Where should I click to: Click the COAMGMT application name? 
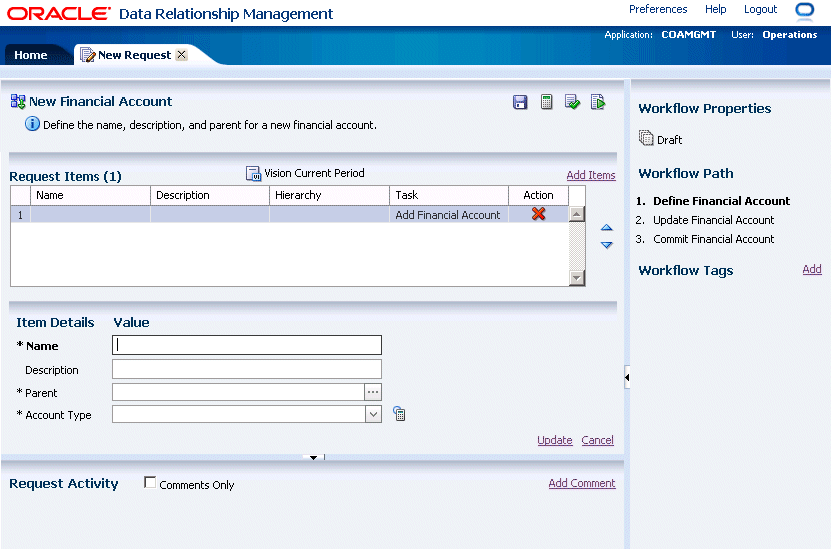[688, 34]
